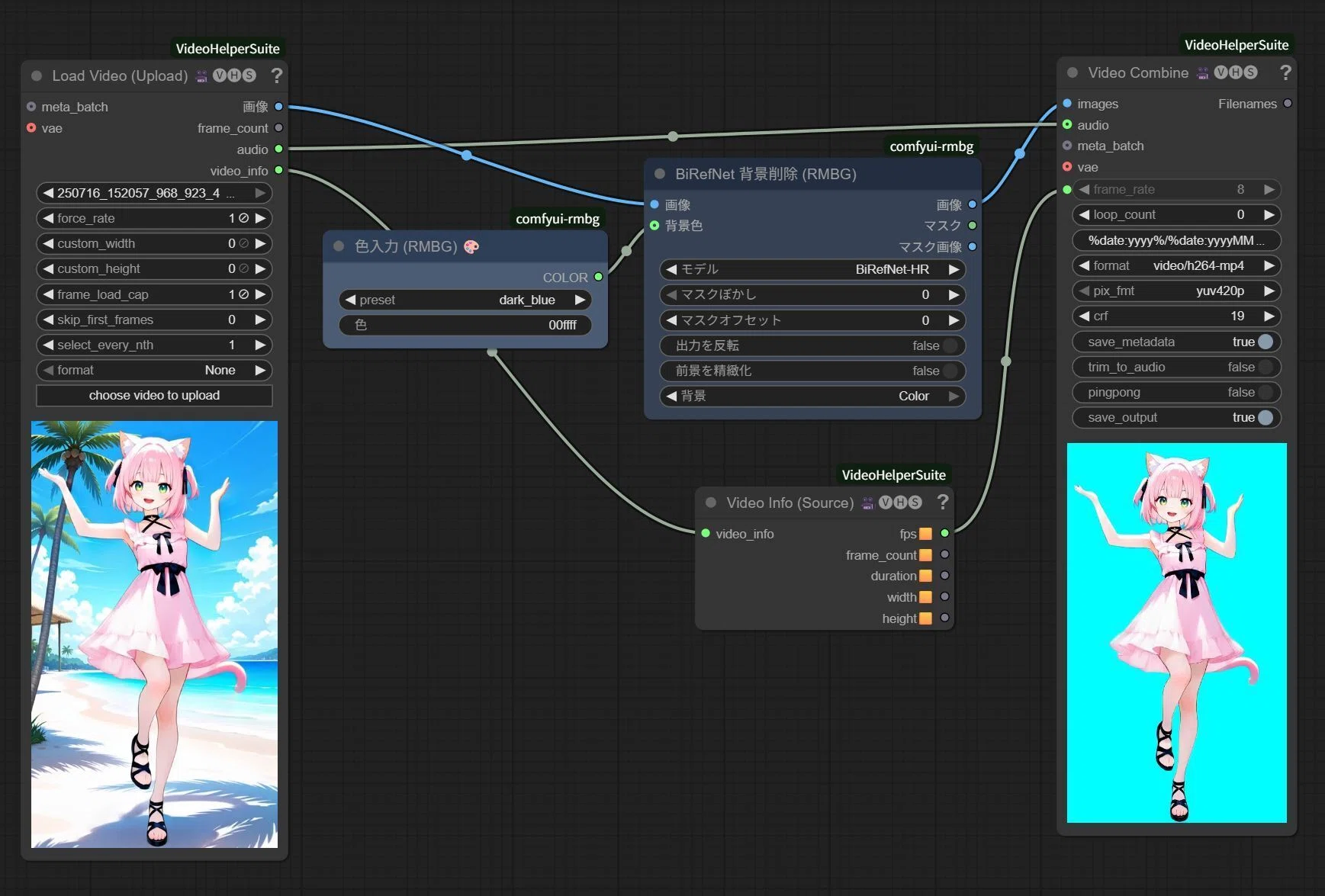Click the beach video preview thumbnail

point(154,634)
